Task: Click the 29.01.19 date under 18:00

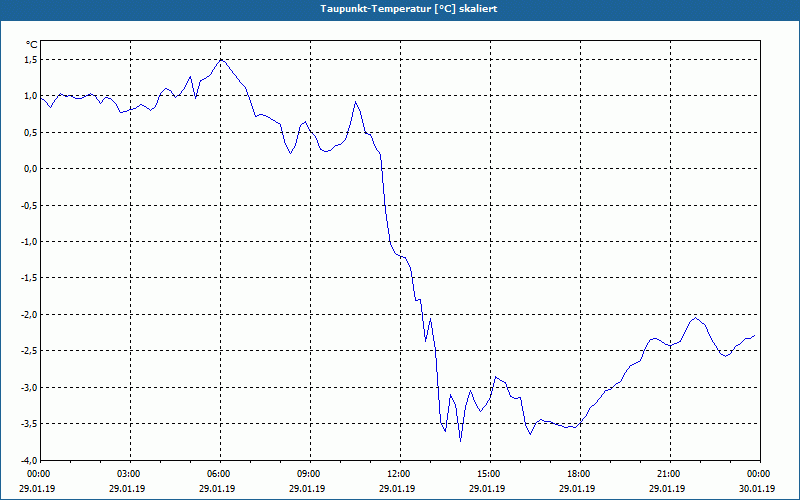Action: pyautogui.click(x=577, y=488)
